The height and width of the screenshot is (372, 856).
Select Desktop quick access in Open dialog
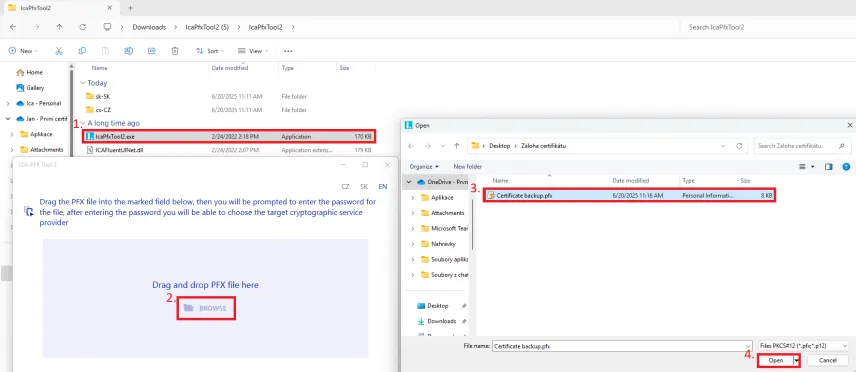tap(437, 306)
